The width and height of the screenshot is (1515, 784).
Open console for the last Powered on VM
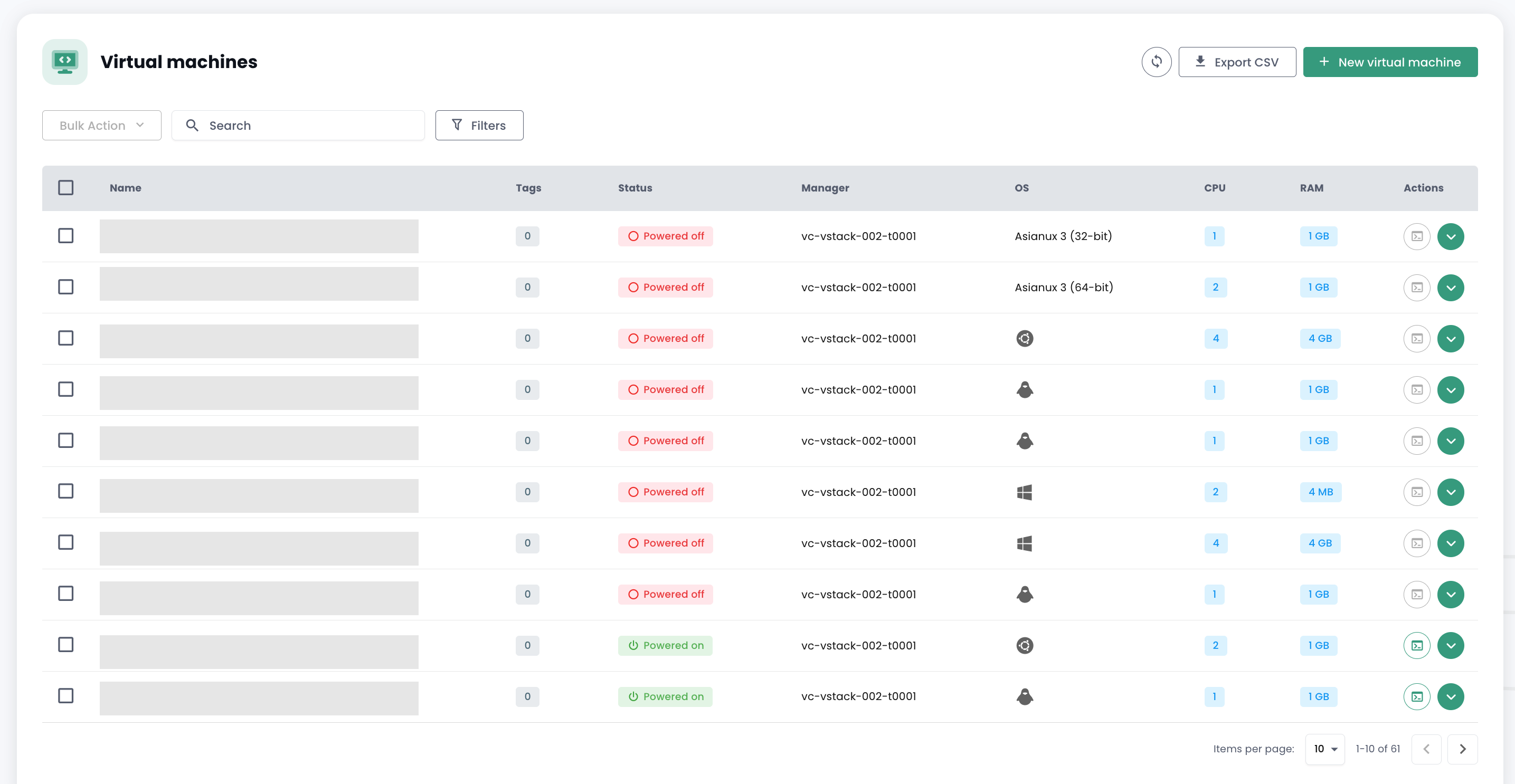[1417, 696]
